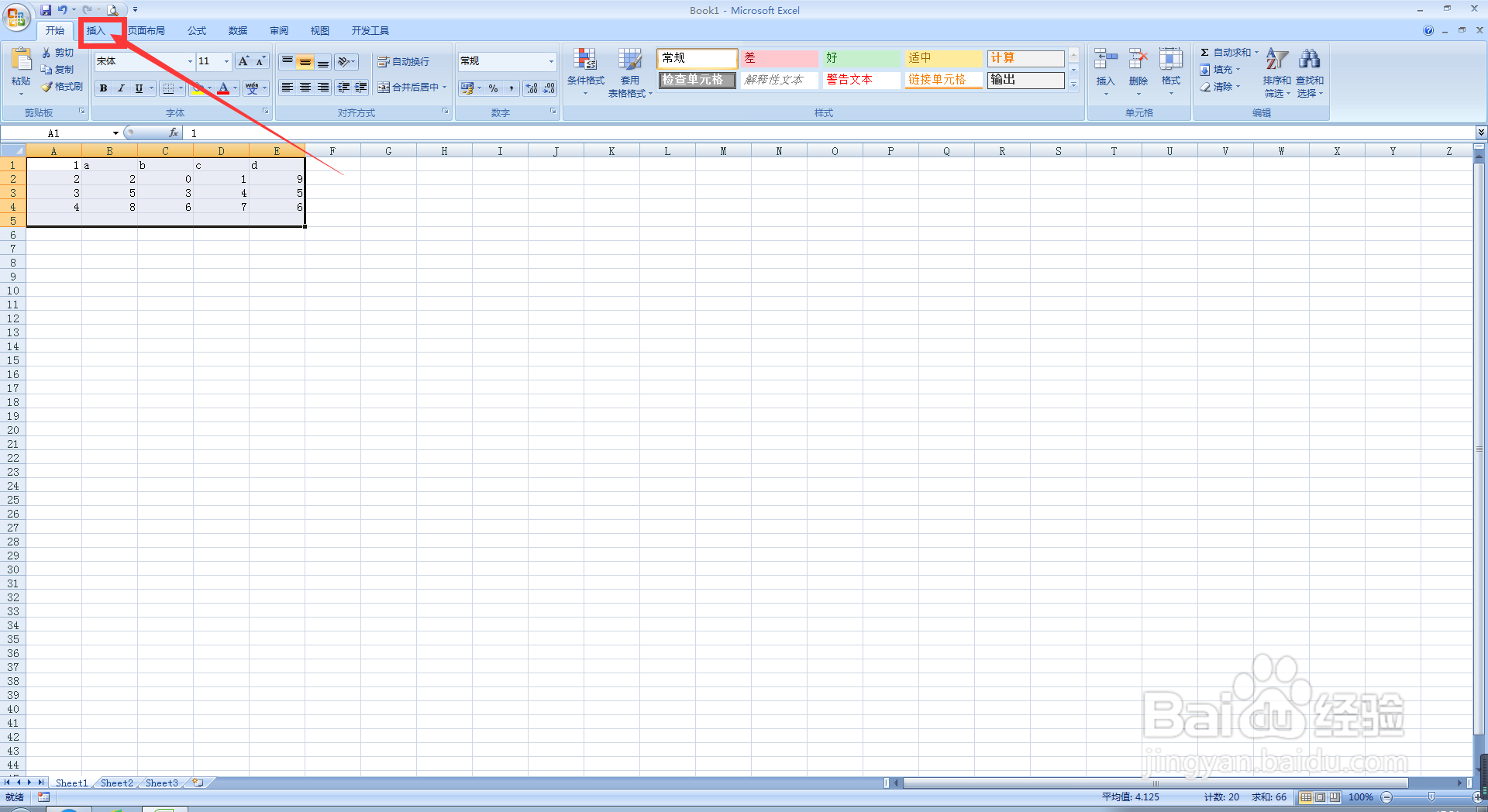The height and width of the screenshot is (812, 1488).
Task: Click the phonetic guide (wén) icon
Action: (252, 88)
